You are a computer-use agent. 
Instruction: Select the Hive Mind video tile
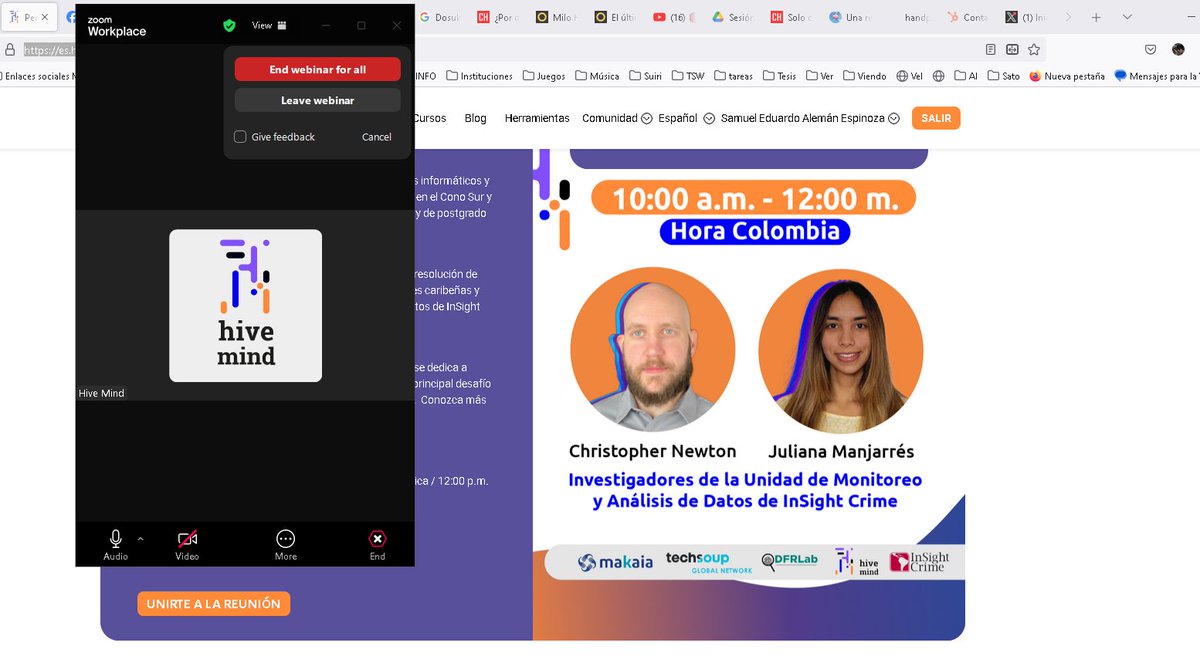[x=245, y=305]
